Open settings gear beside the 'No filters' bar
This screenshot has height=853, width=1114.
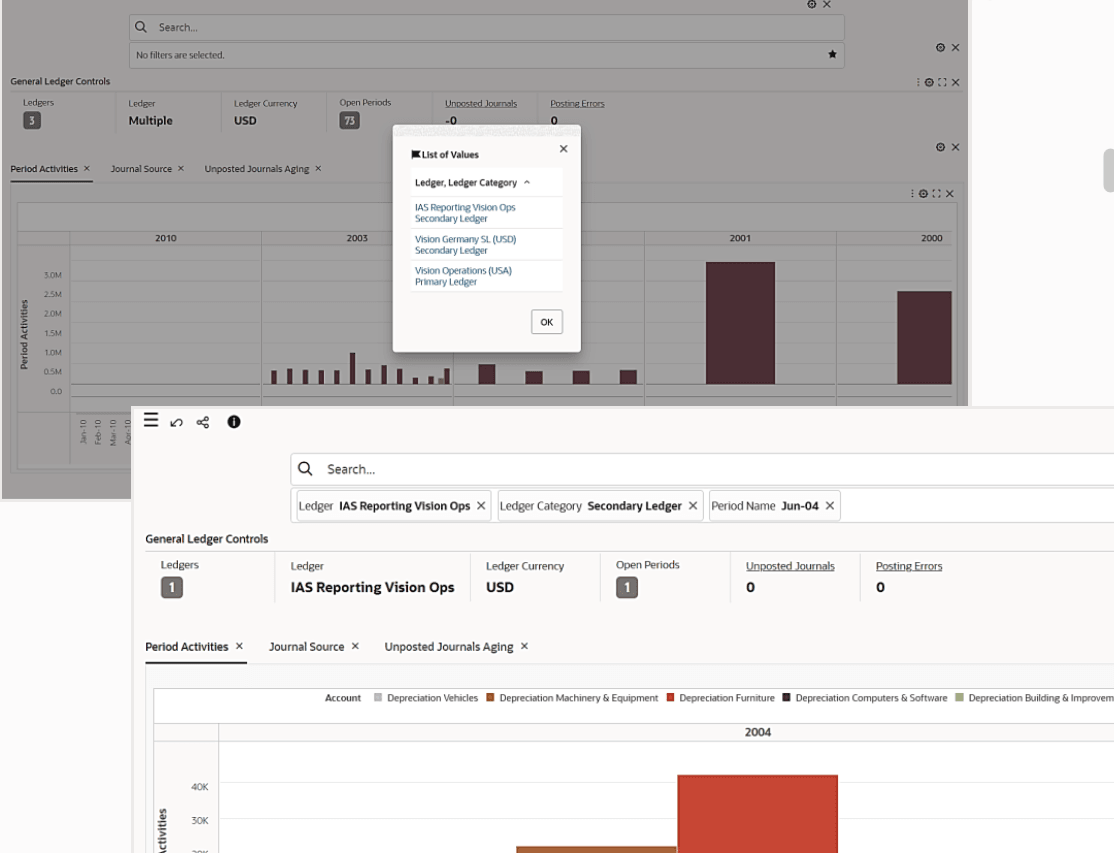pyautogui.click(x=940, y=48)
